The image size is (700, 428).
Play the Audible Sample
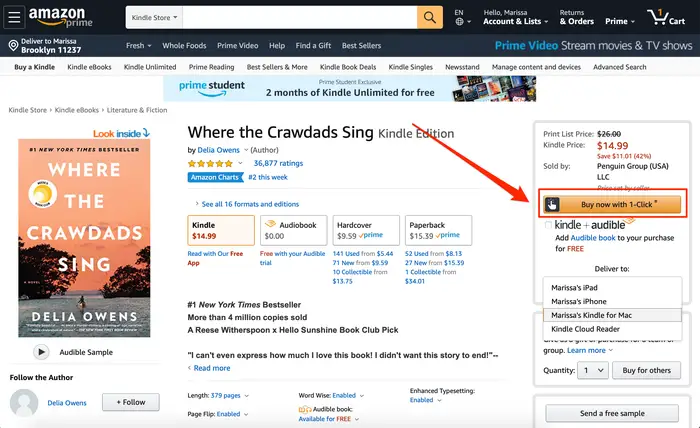click(x=41, y=352)
